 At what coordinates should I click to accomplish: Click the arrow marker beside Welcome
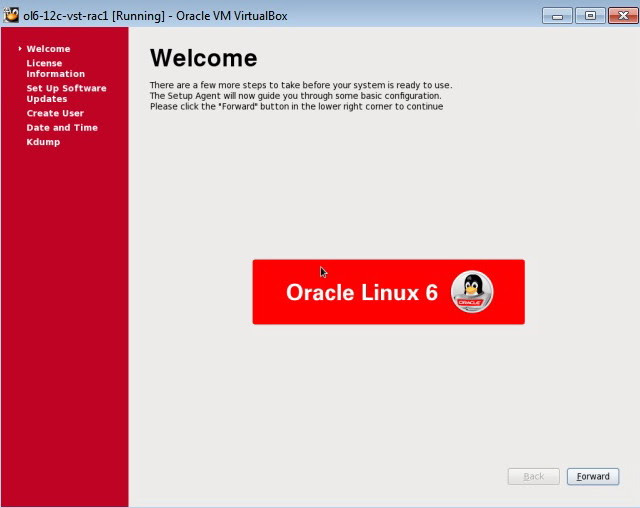point(20,49)
